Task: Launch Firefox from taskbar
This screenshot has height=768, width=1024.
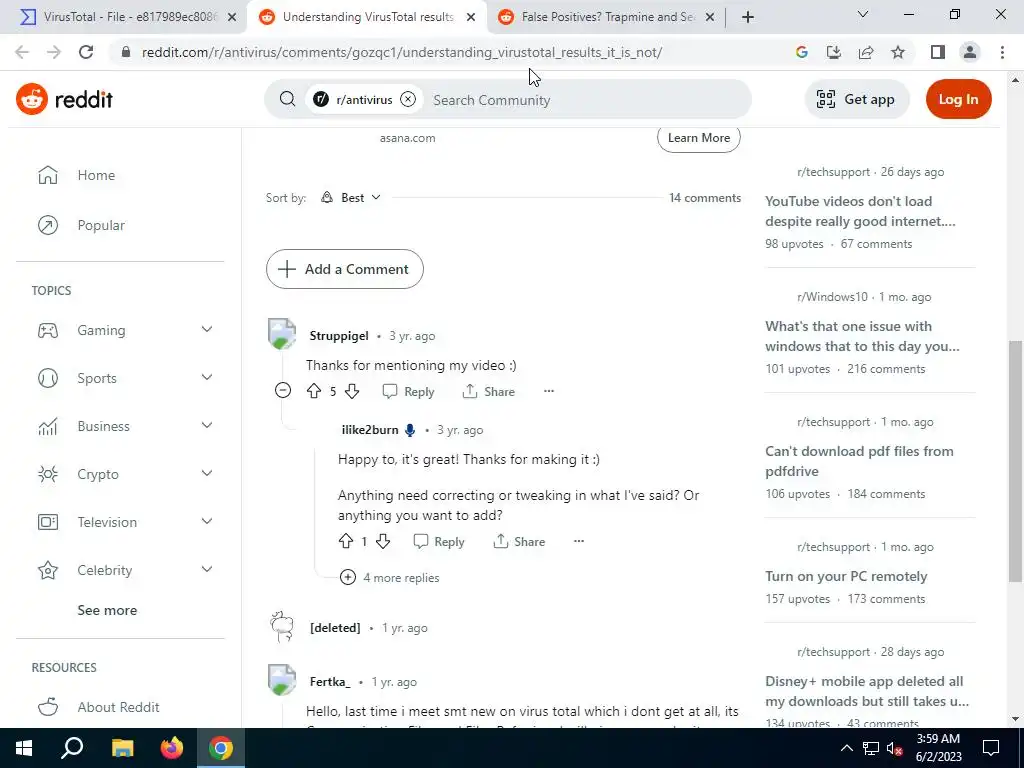Action: pyautogui.click(x=172, y=748)
